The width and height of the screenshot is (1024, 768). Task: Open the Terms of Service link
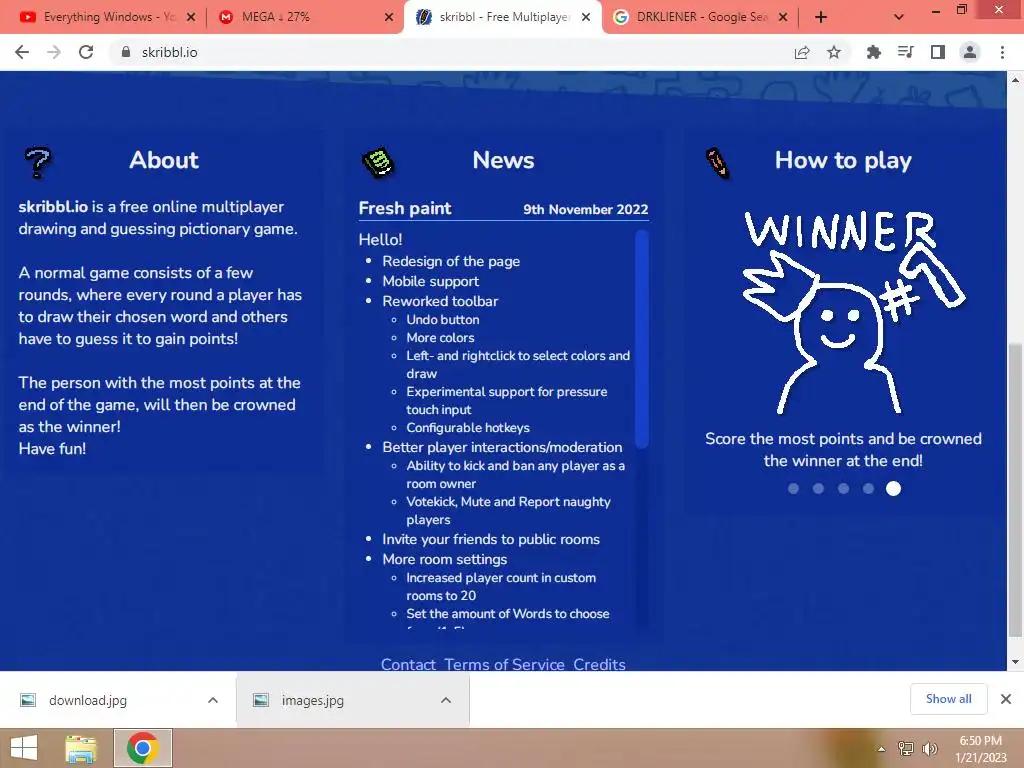click(x=504, y=664)
